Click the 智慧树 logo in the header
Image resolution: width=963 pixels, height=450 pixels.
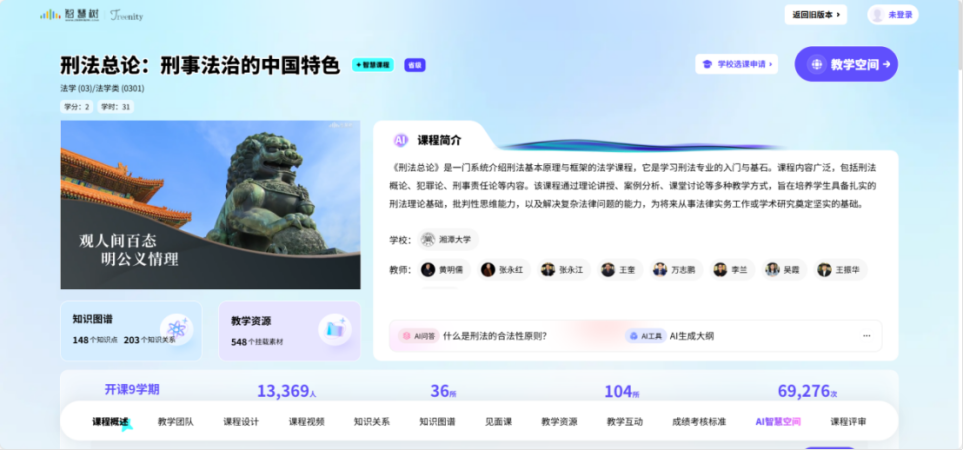click(x=66, y=14)
